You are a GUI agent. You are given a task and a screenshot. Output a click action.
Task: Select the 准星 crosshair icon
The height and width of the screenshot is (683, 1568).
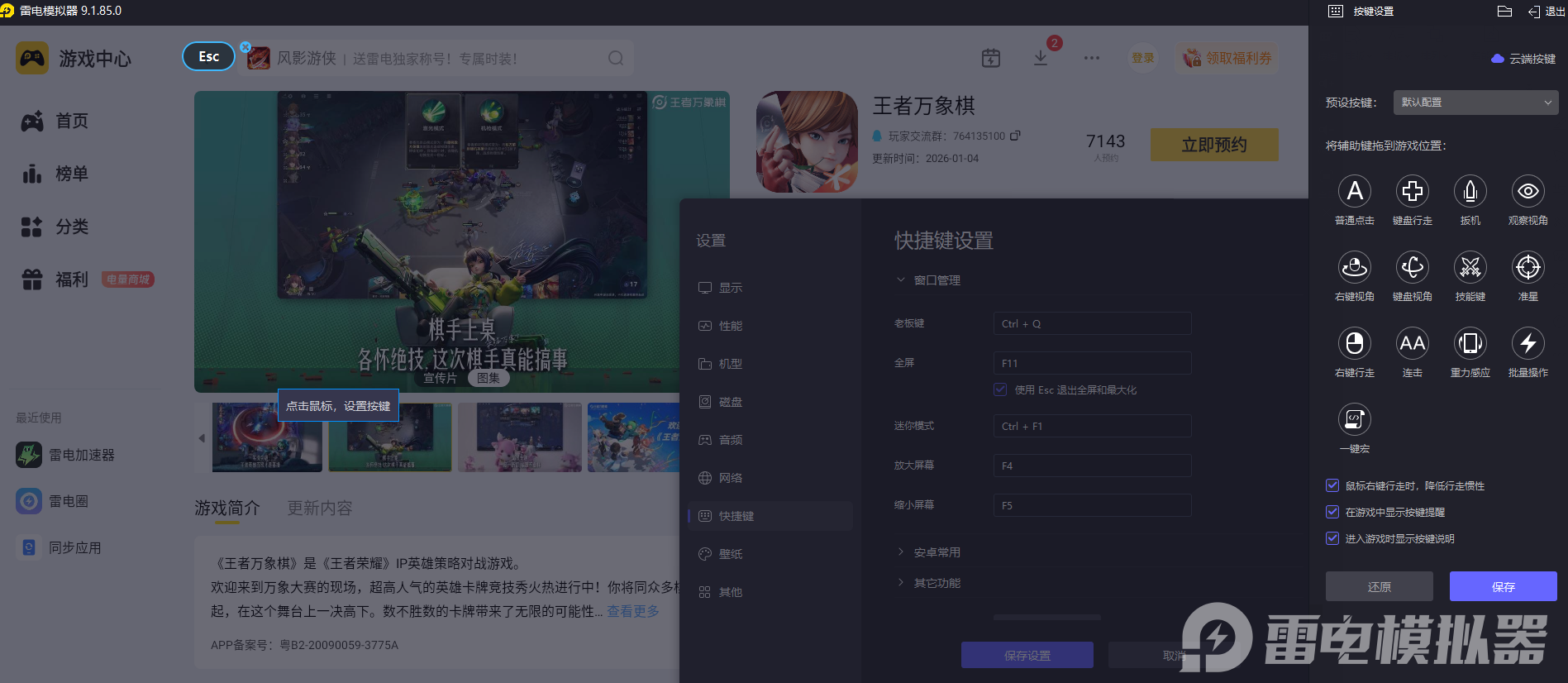pos(1527,267)
